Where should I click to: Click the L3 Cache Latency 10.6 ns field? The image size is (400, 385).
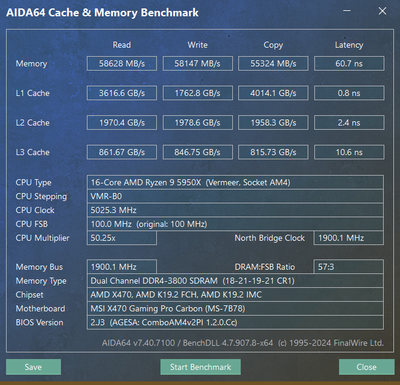pos(349,152)
